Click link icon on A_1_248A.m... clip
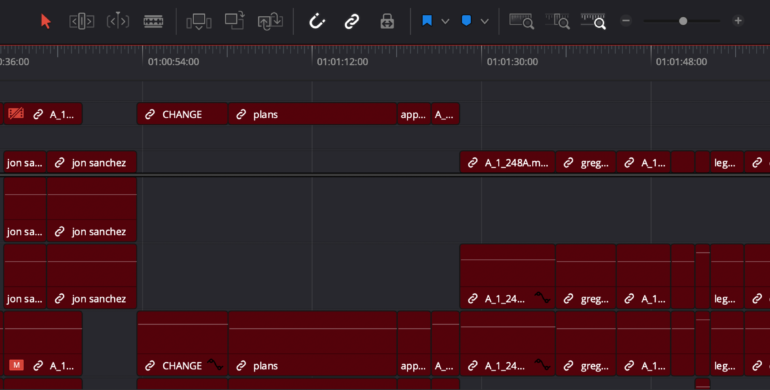This screenshot has width=770, height=390. tap(472, 163)
